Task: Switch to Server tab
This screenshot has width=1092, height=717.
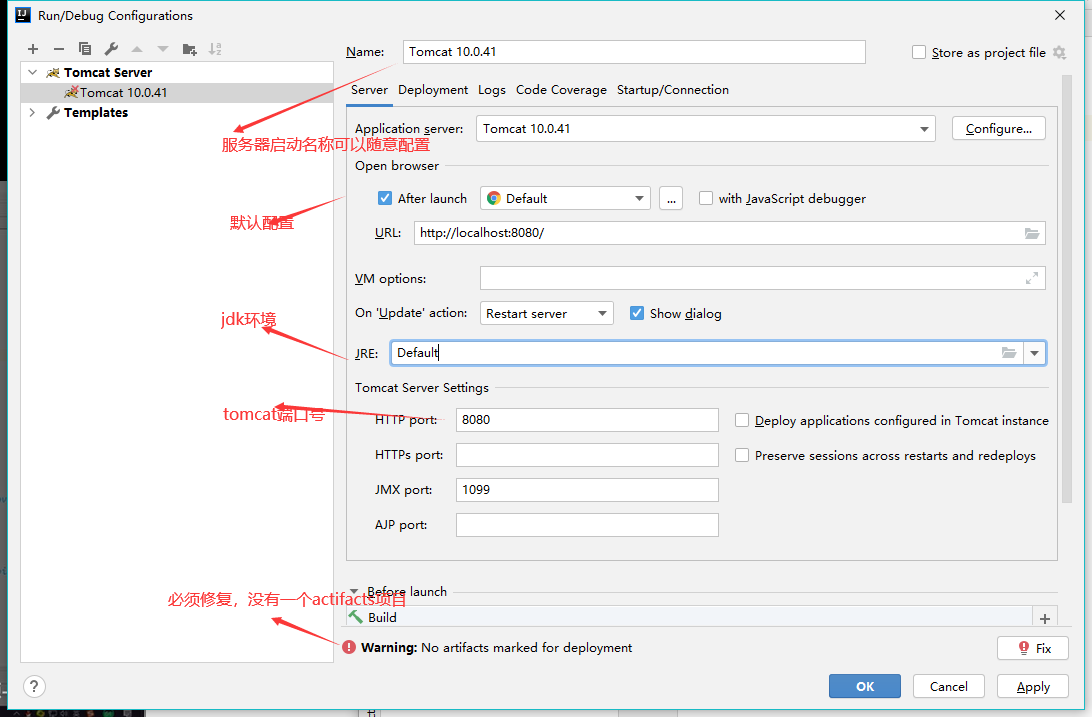Action: pos(369,90)
